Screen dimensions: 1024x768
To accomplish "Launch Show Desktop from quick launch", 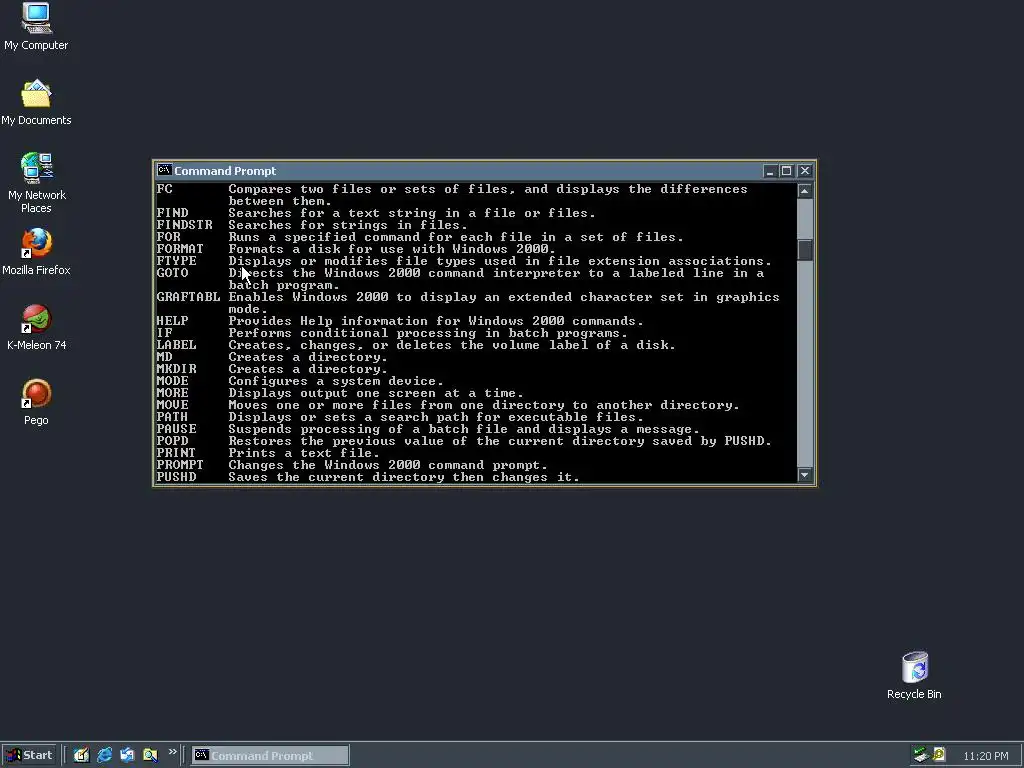I will tap(82, 755).
